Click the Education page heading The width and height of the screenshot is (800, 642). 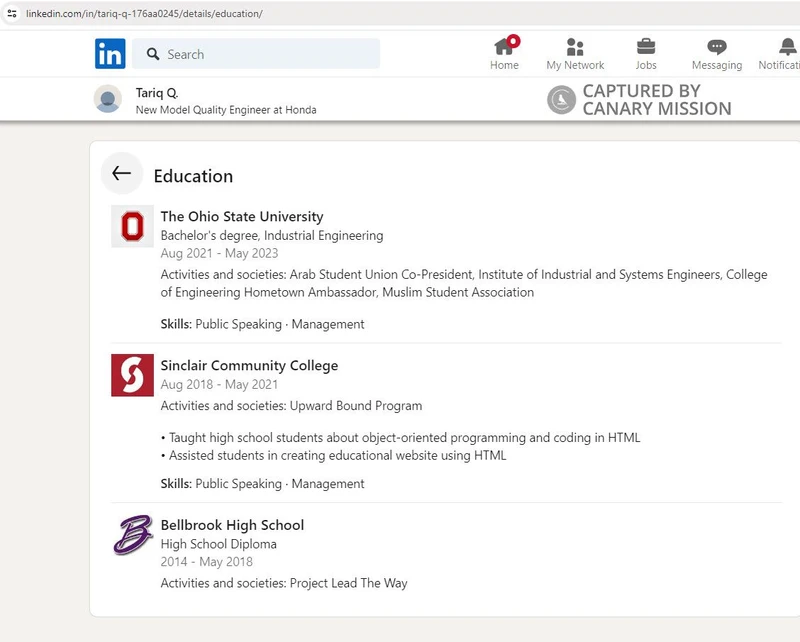(192, 176)
